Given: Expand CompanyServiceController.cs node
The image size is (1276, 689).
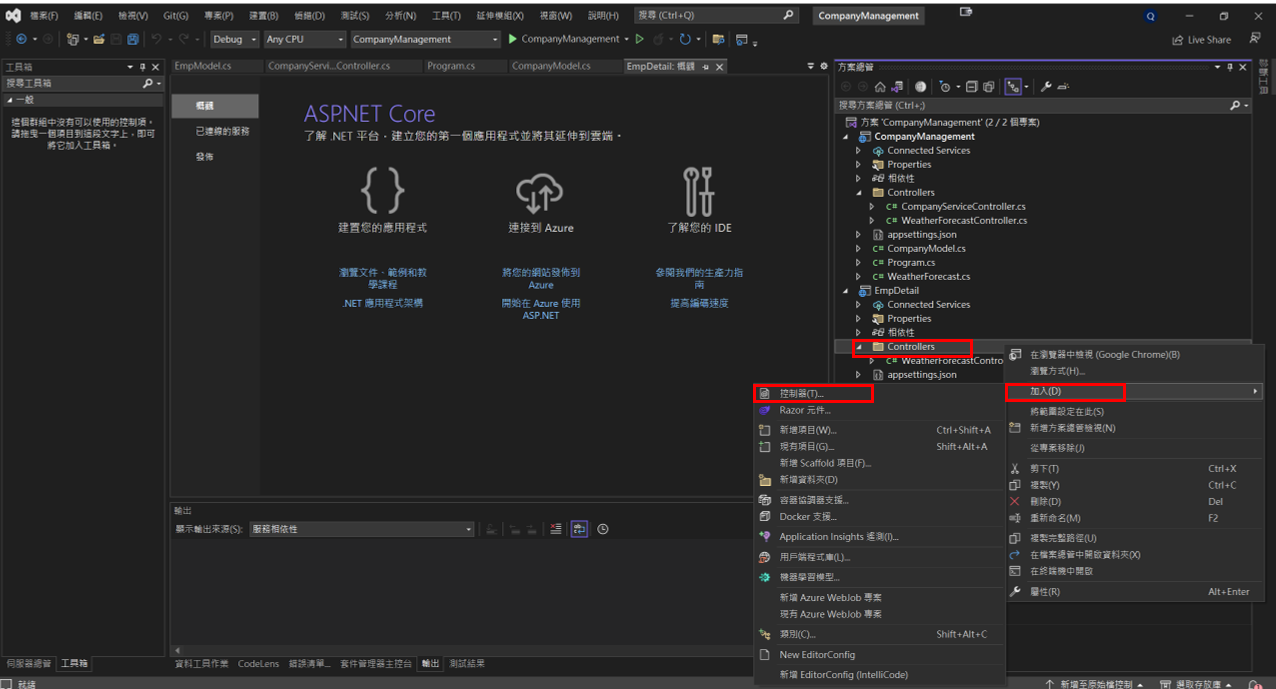Looking at the screenshot, I should [872, 207].
